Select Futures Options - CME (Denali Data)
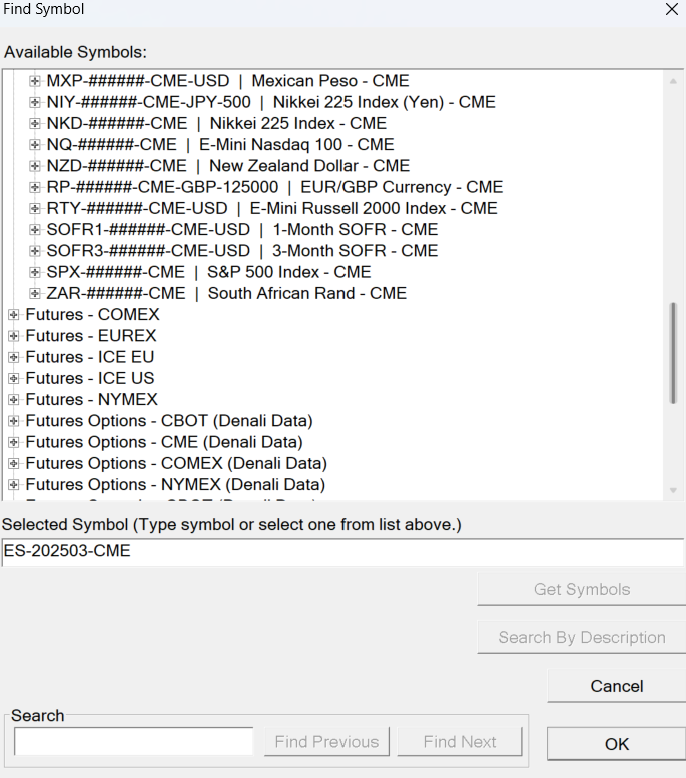This screenshot has width=686, height=778. (164, 442)
